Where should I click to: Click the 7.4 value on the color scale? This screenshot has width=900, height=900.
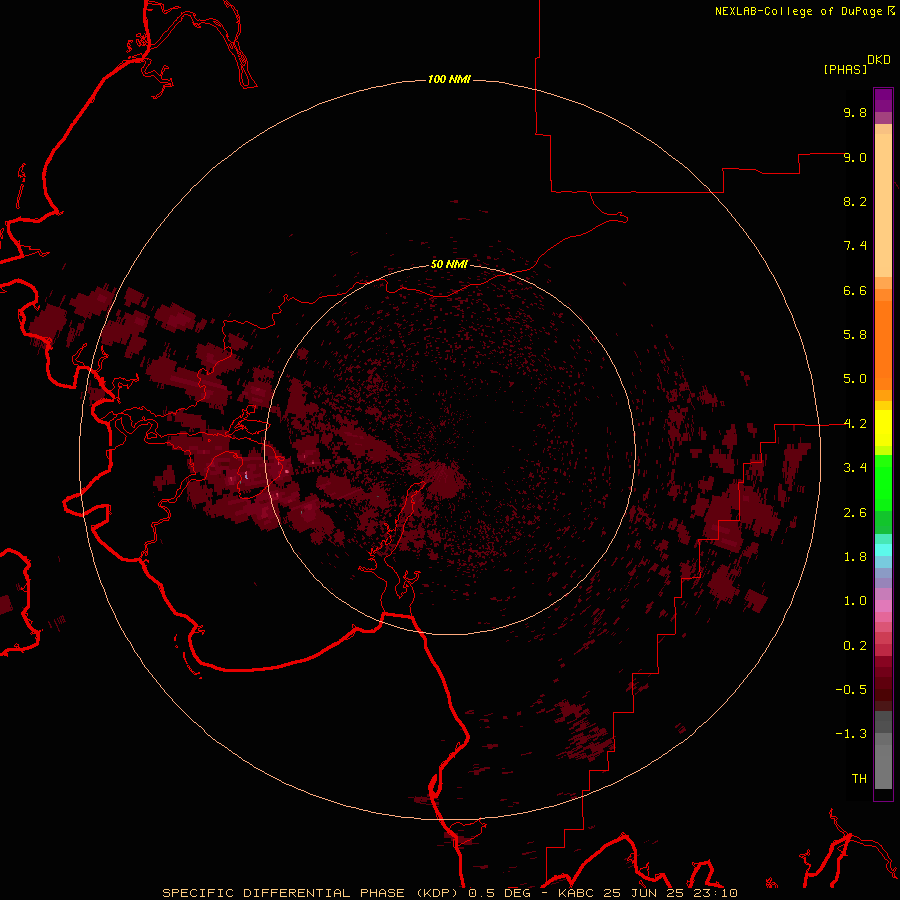pos(855,246)
